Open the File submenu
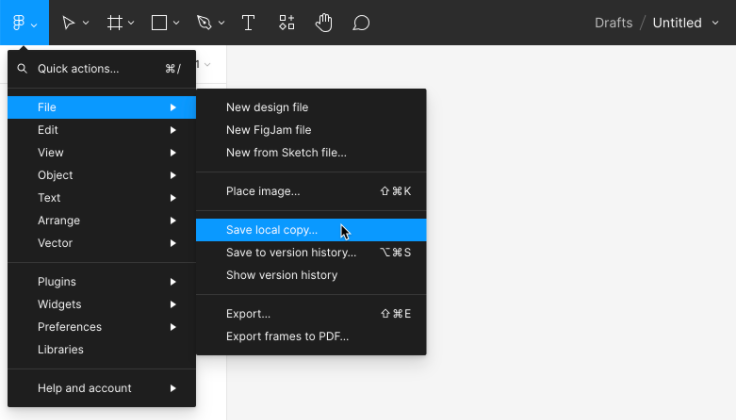This screenshot has width=736, height=420. 102,107
